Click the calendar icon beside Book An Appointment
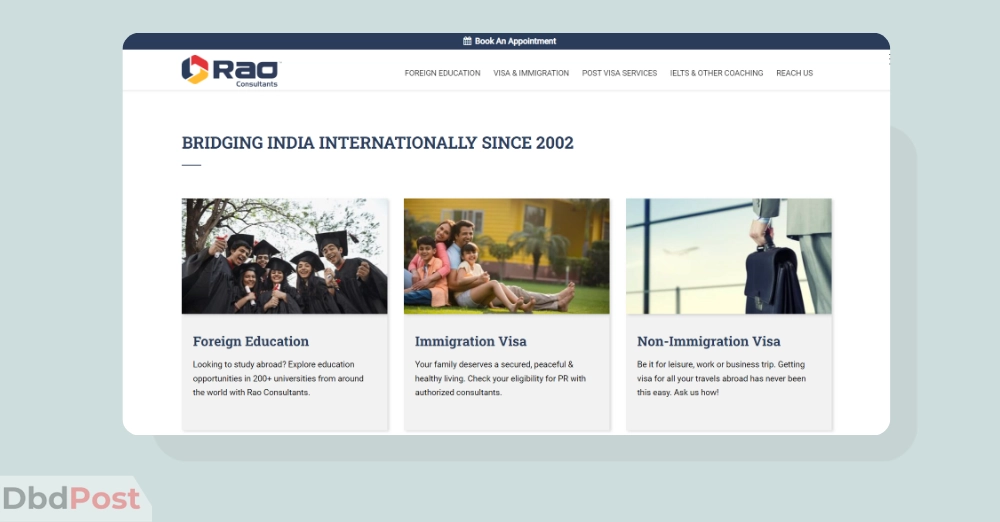Screen dimensions: 1000x522 [467, 41]
